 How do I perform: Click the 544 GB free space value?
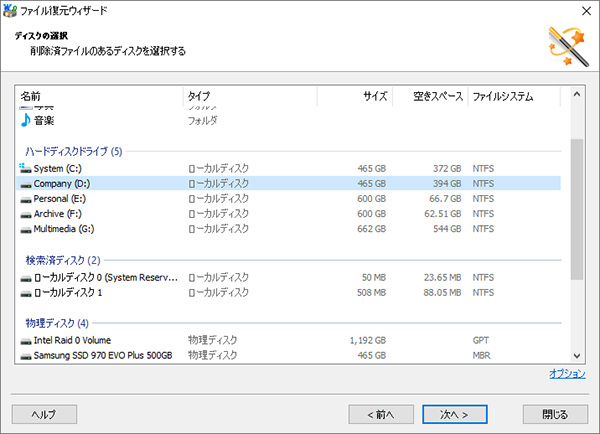(x=447, y=229)
